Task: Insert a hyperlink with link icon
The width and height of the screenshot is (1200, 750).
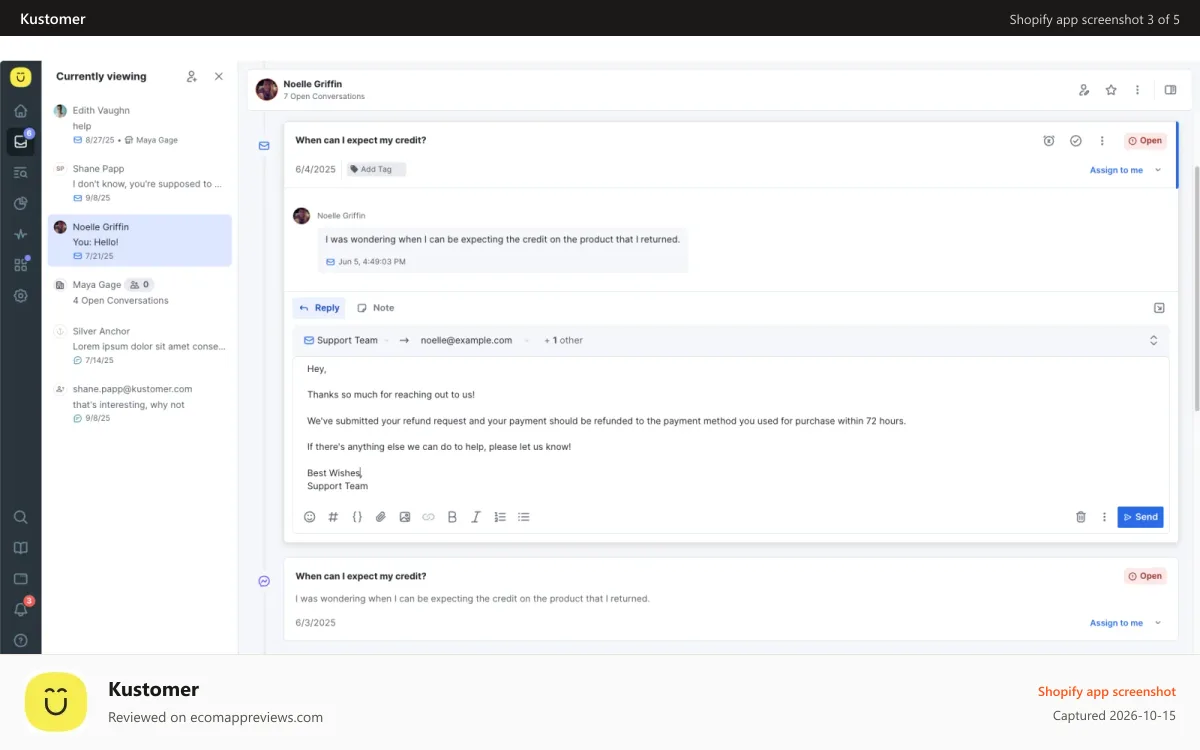Action: click(428, 517)
